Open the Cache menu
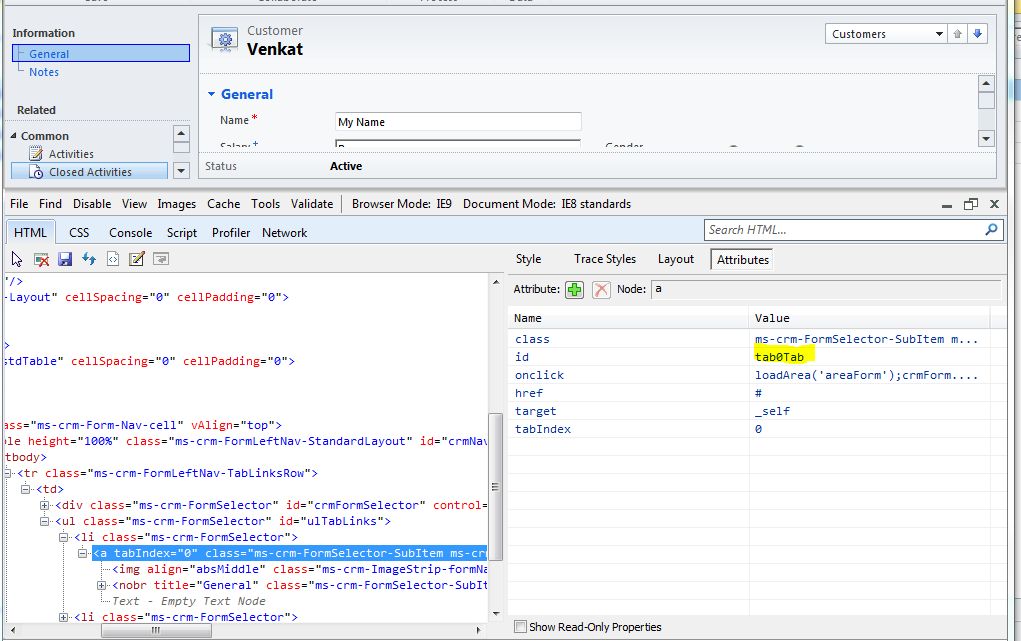 click(x=223, y=204)
